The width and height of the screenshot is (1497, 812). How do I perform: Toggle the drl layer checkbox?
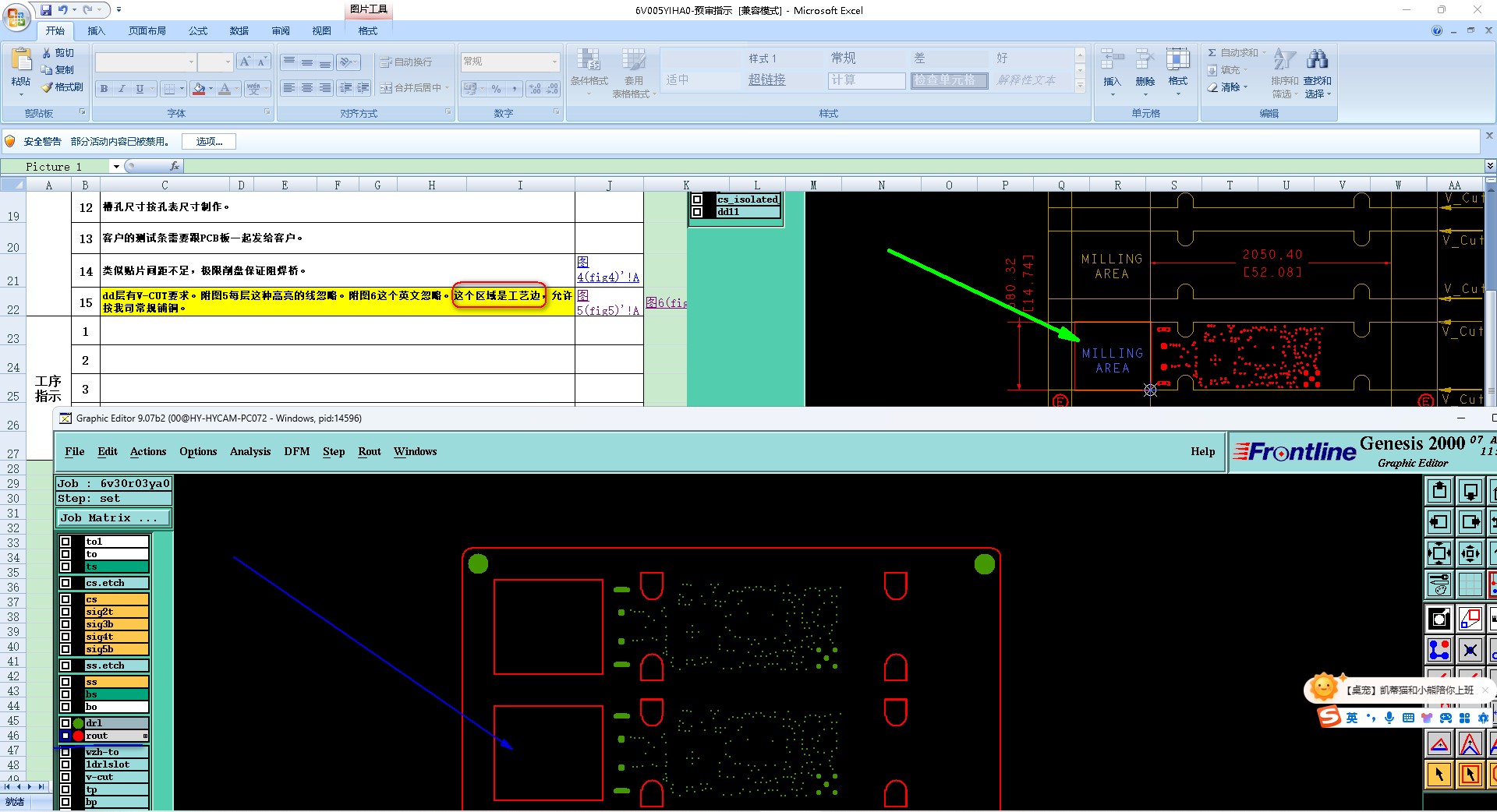click(x=65, y=723)
